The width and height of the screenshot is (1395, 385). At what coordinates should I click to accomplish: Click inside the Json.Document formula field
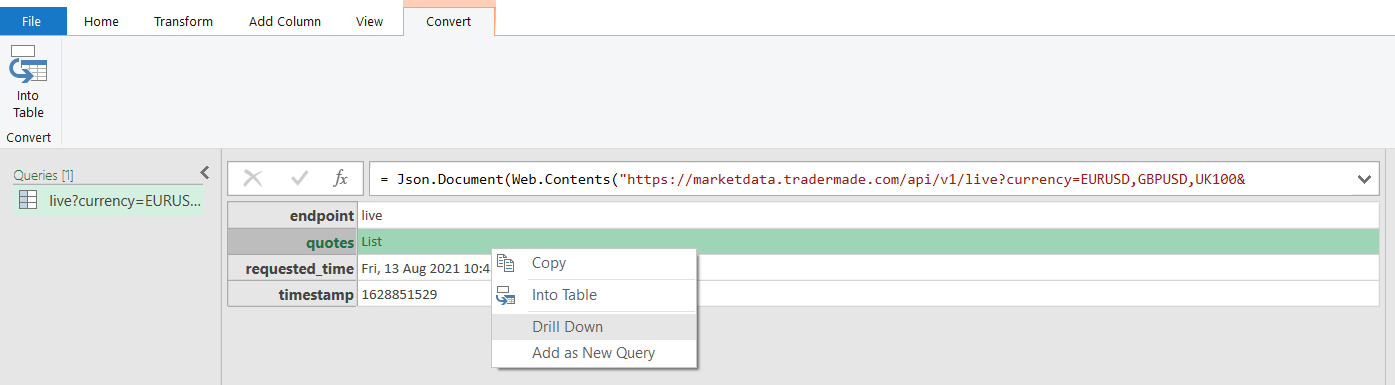[x=860, y=179]
